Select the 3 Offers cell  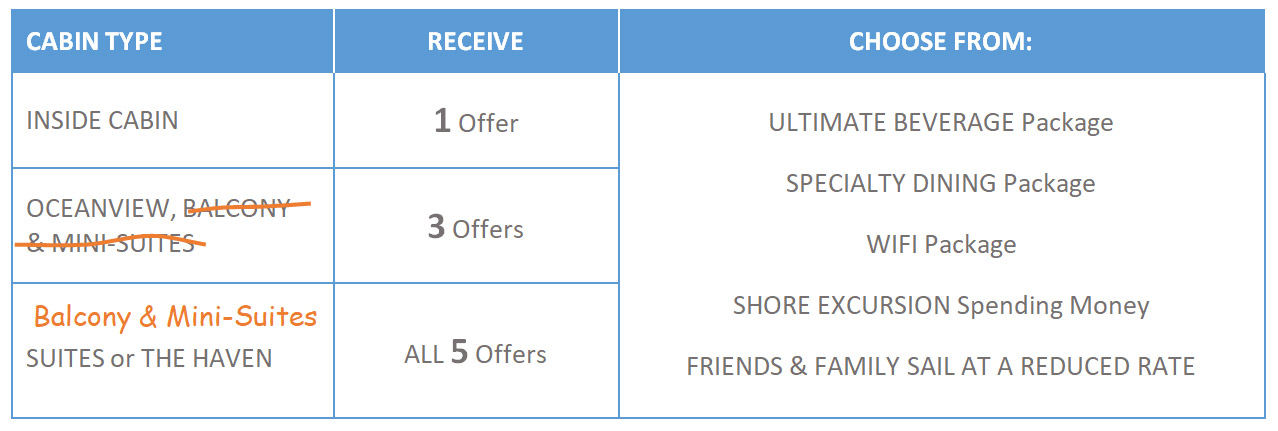(x=476, y=226)
